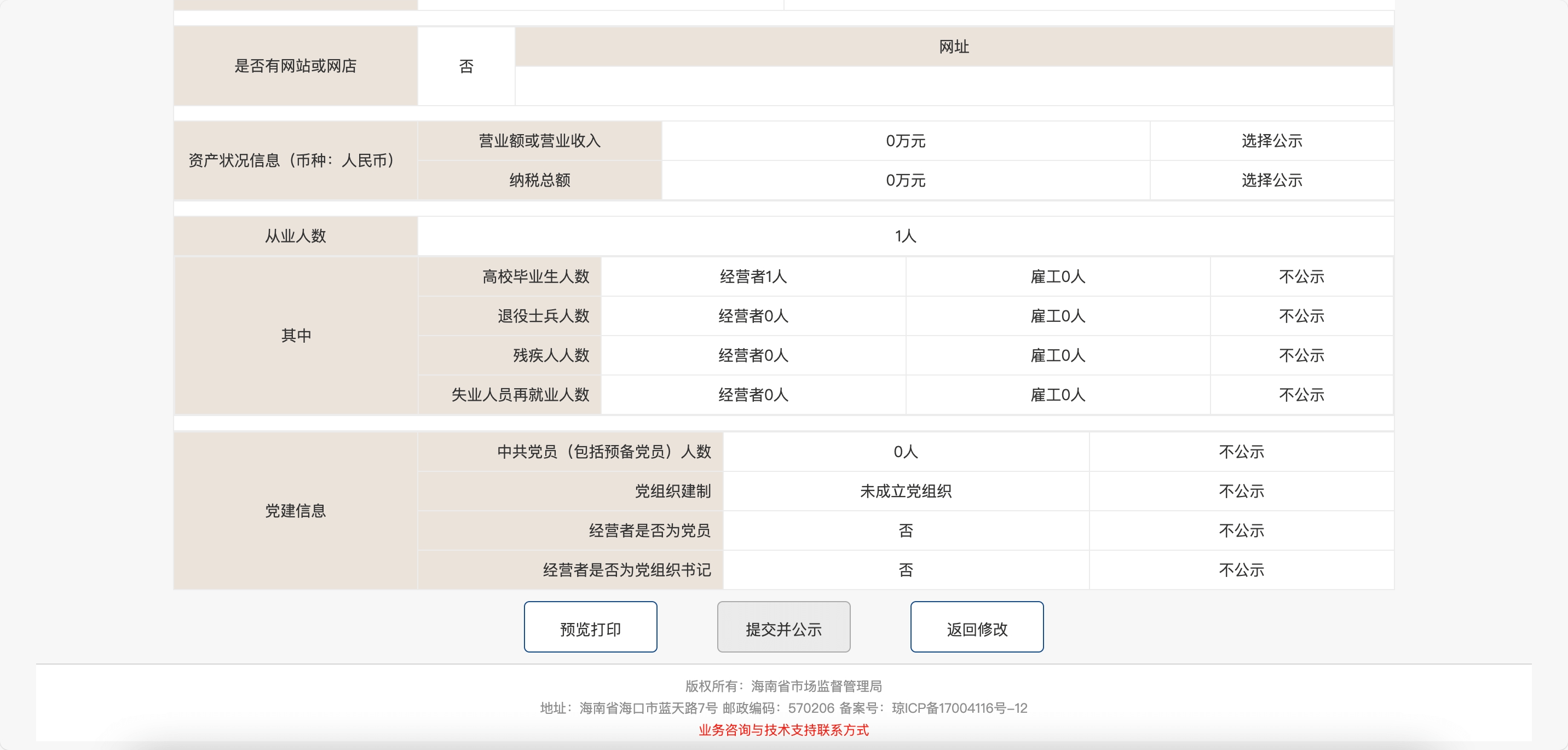Image resolution: width=1568 pixels, height=750 pixels.
Task: Click the 预览打印 button
Action: pyautogui.click(x=590, y=627)
